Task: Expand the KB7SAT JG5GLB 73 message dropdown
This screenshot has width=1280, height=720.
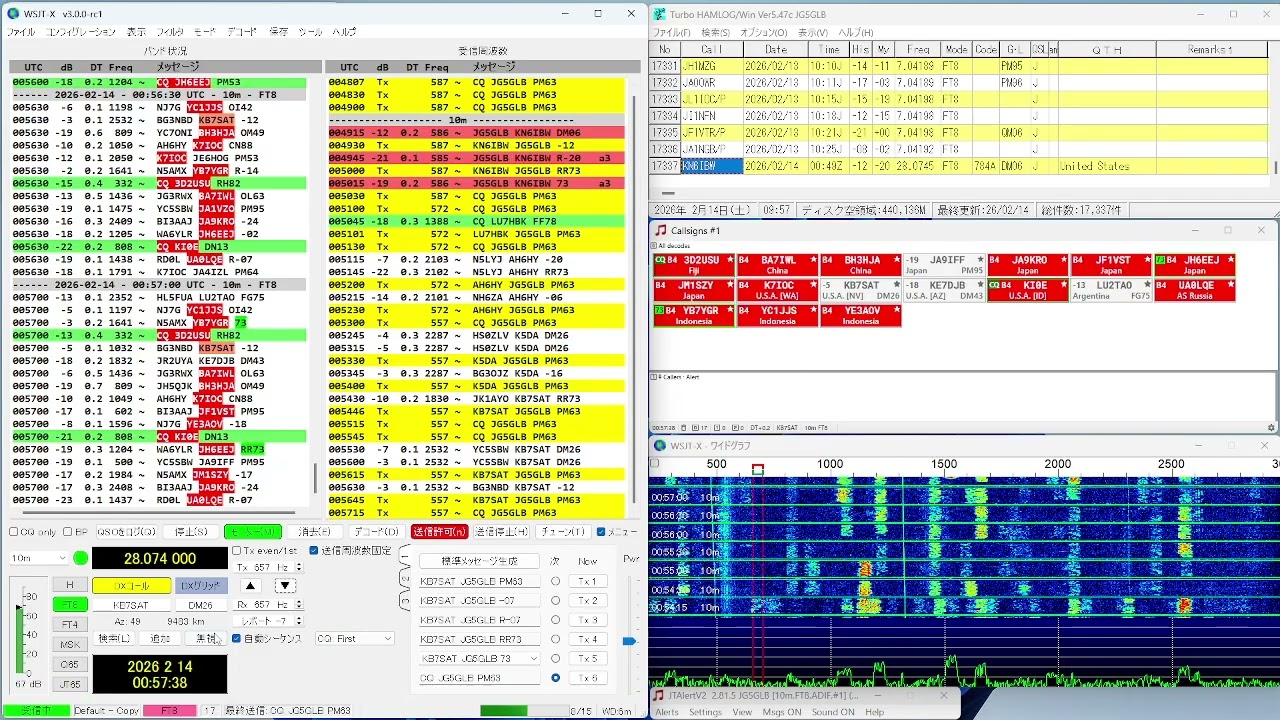Action: coord(533,659)
